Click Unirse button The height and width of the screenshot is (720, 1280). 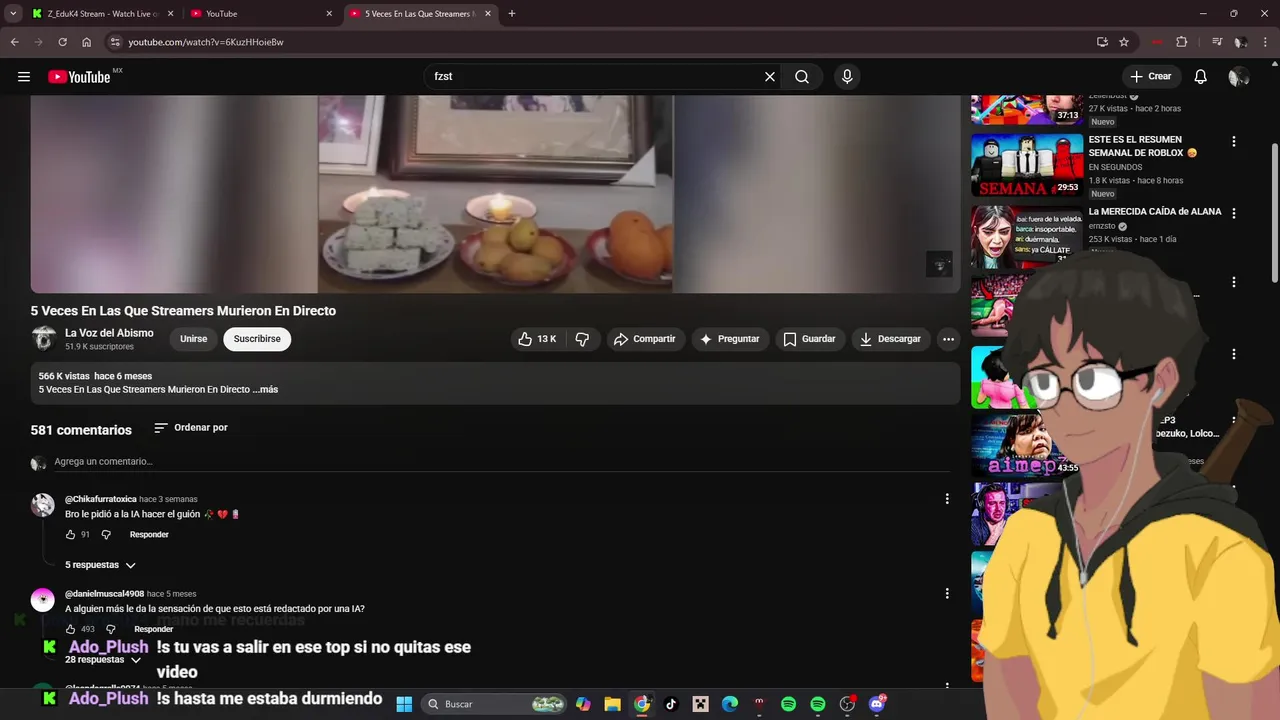(193, 339)
